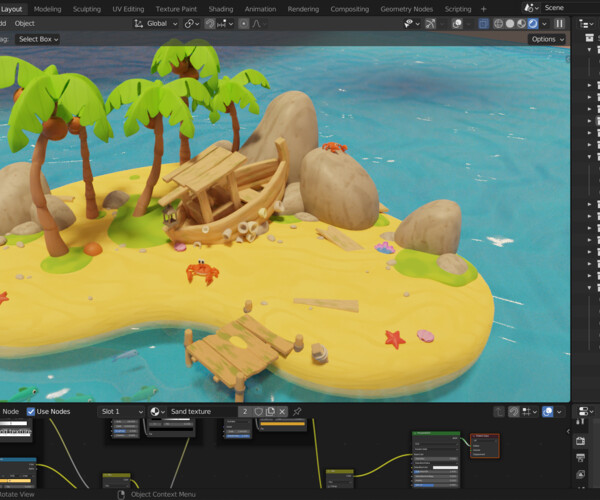Open node snap element dropdown
This screenshot has width=600, height=500.
(530, 412)
